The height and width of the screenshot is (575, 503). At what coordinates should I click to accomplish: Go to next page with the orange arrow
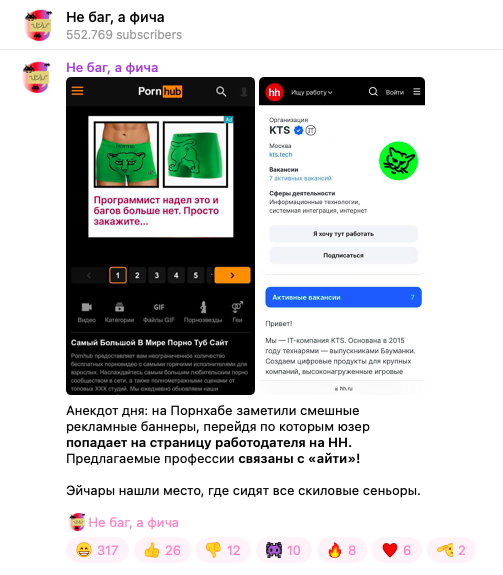232,275
